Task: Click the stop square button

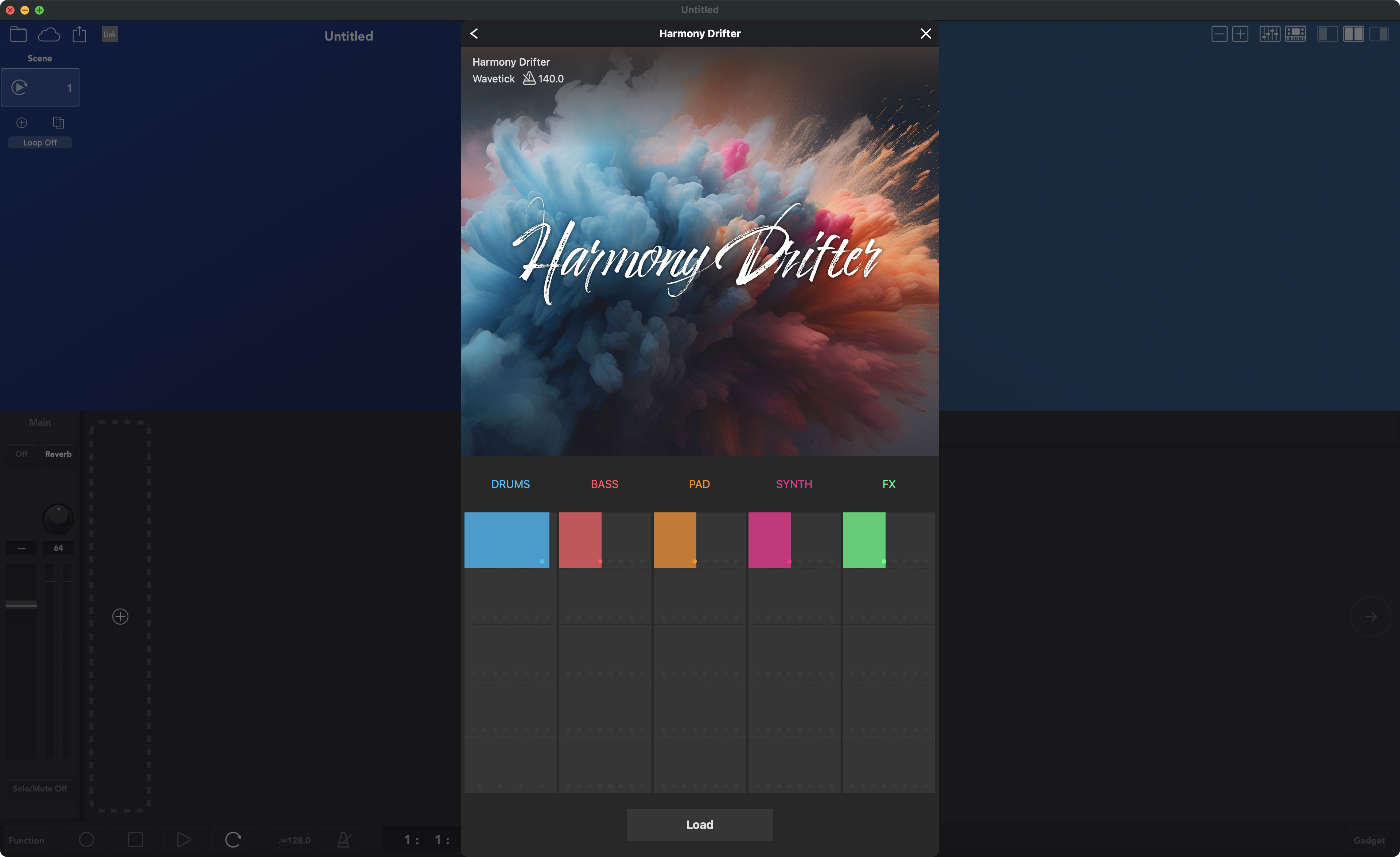Action: 135,839
